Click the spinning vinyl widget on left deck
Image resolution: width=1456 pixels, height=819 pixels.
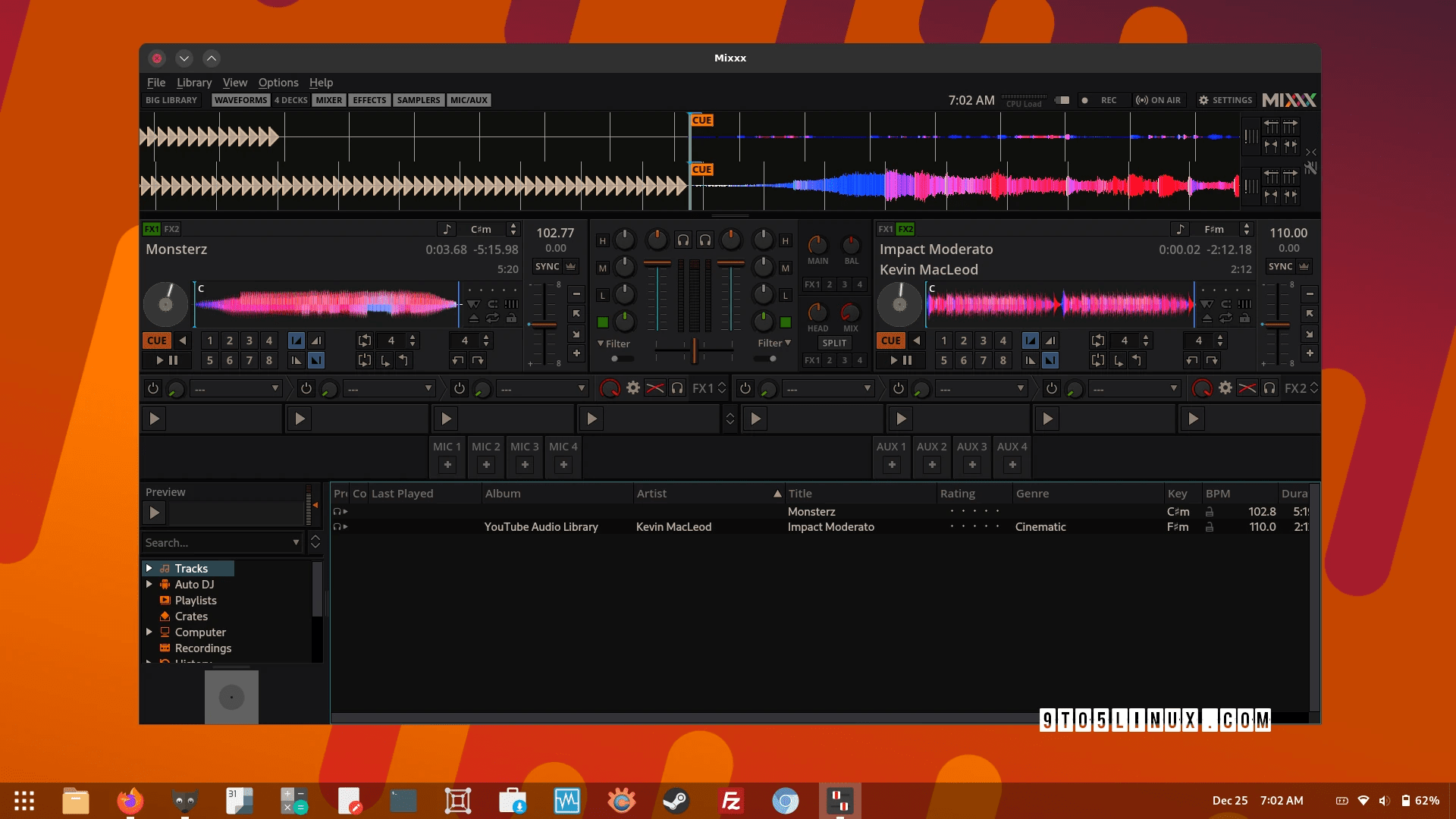[x=165, y=304]
